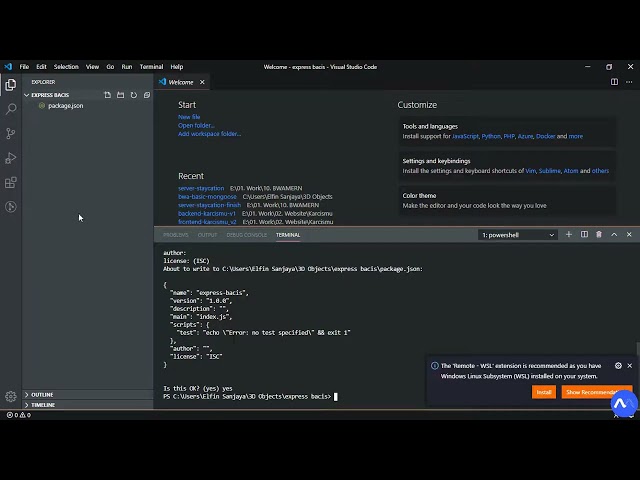The width and height of the screenshot is (640, 480).
Task: Open the Run and Debug view
Action: pos(11,158)
